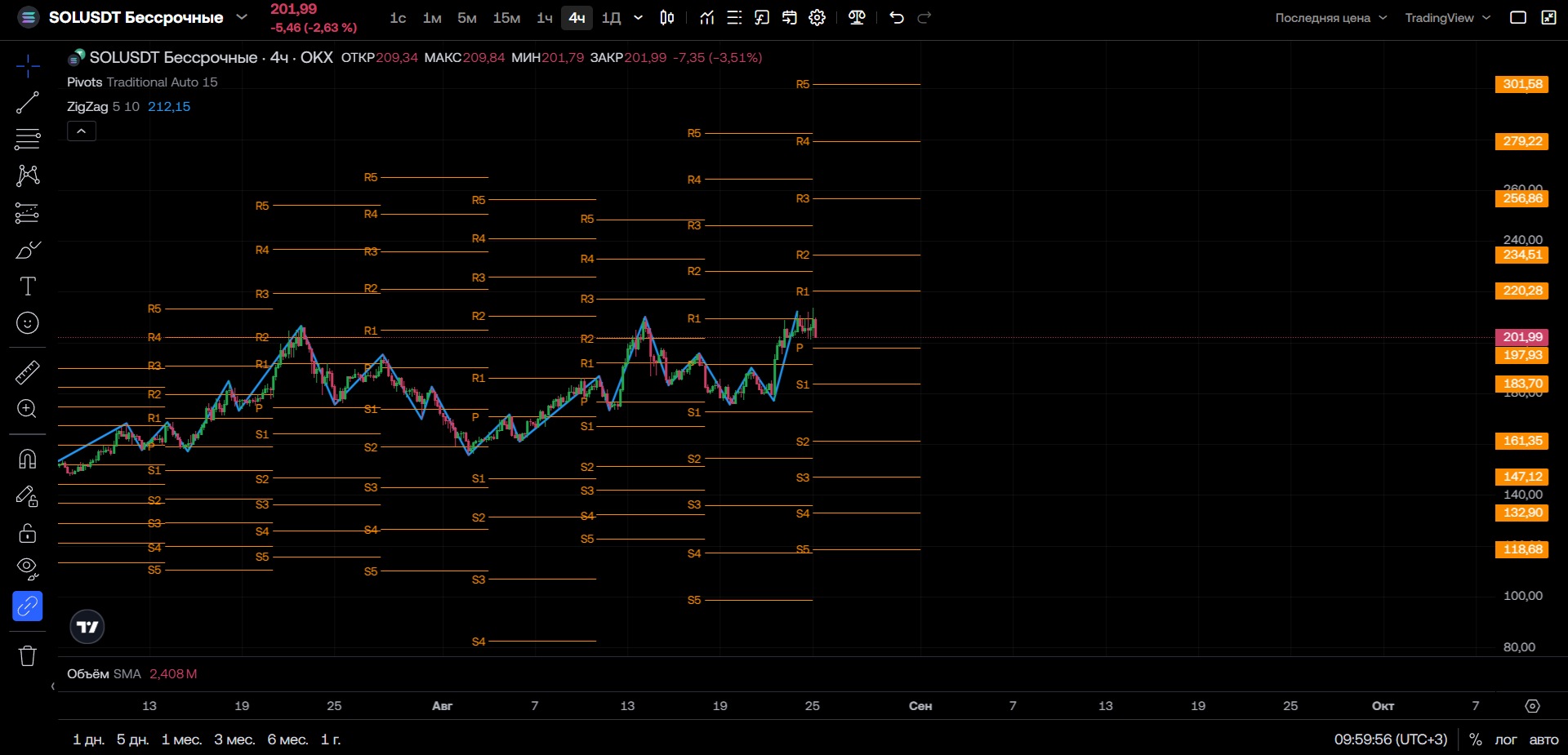The height and width of the screenshot is (755, 1568).
Task: Select the crosshair cursor tool
Action: 28,66
